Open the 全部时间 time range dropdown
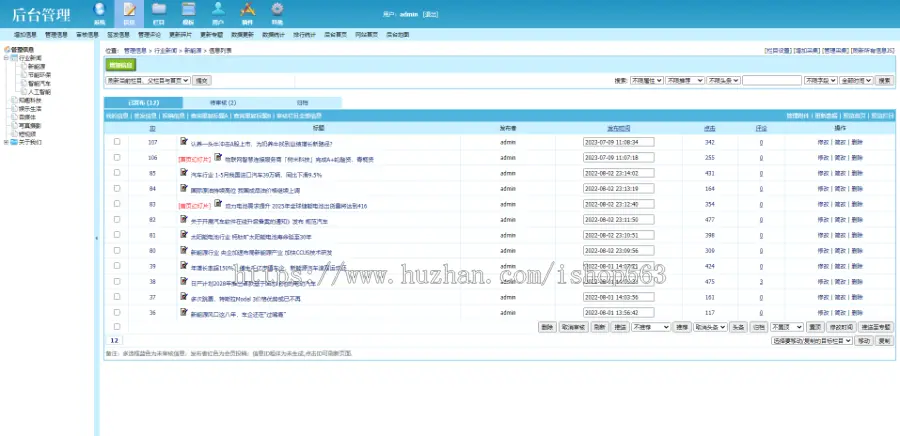 pyautogui.click(x=856, y=80)
